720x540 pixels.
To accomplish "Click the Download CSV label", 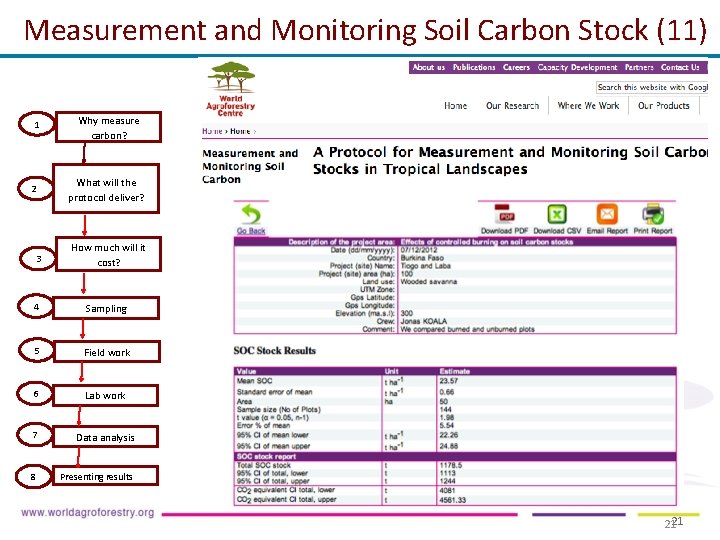I will [557, 231].
